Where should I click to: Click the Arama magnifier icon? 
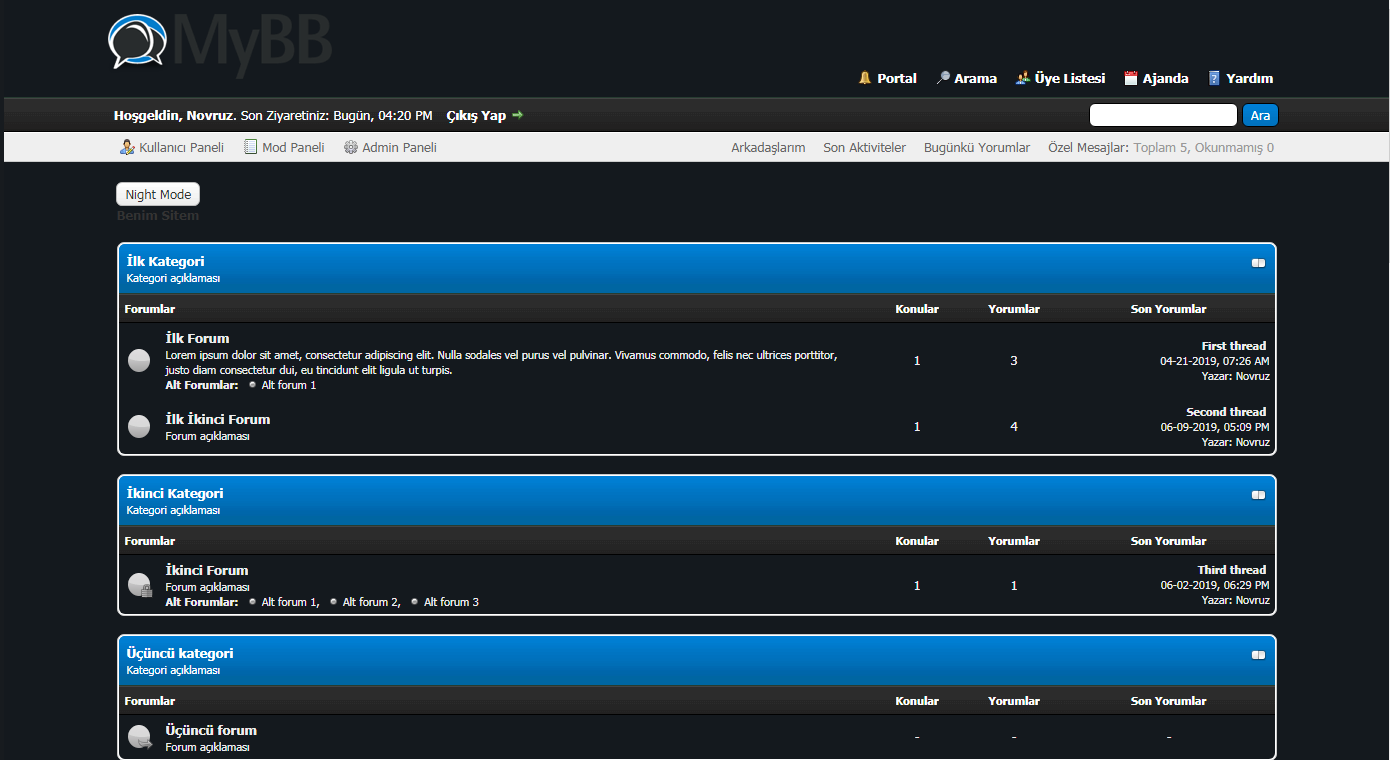click(942, 78)
